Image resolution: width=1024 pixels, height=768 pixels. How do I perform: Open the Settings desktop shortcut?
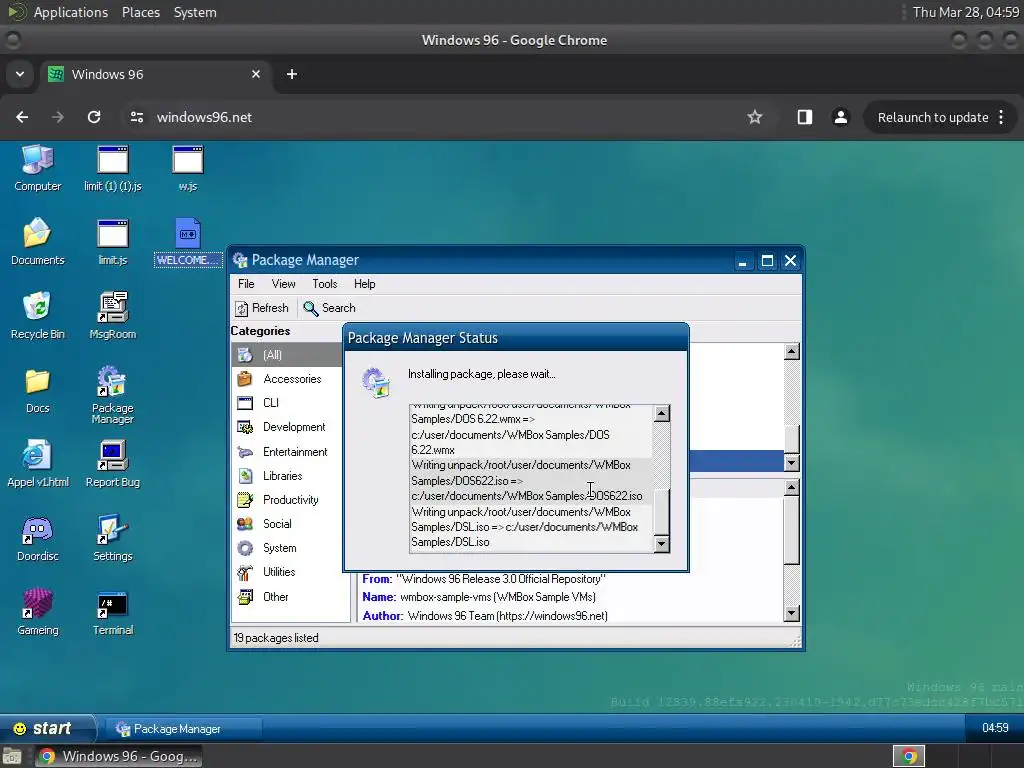coord(112,538)
